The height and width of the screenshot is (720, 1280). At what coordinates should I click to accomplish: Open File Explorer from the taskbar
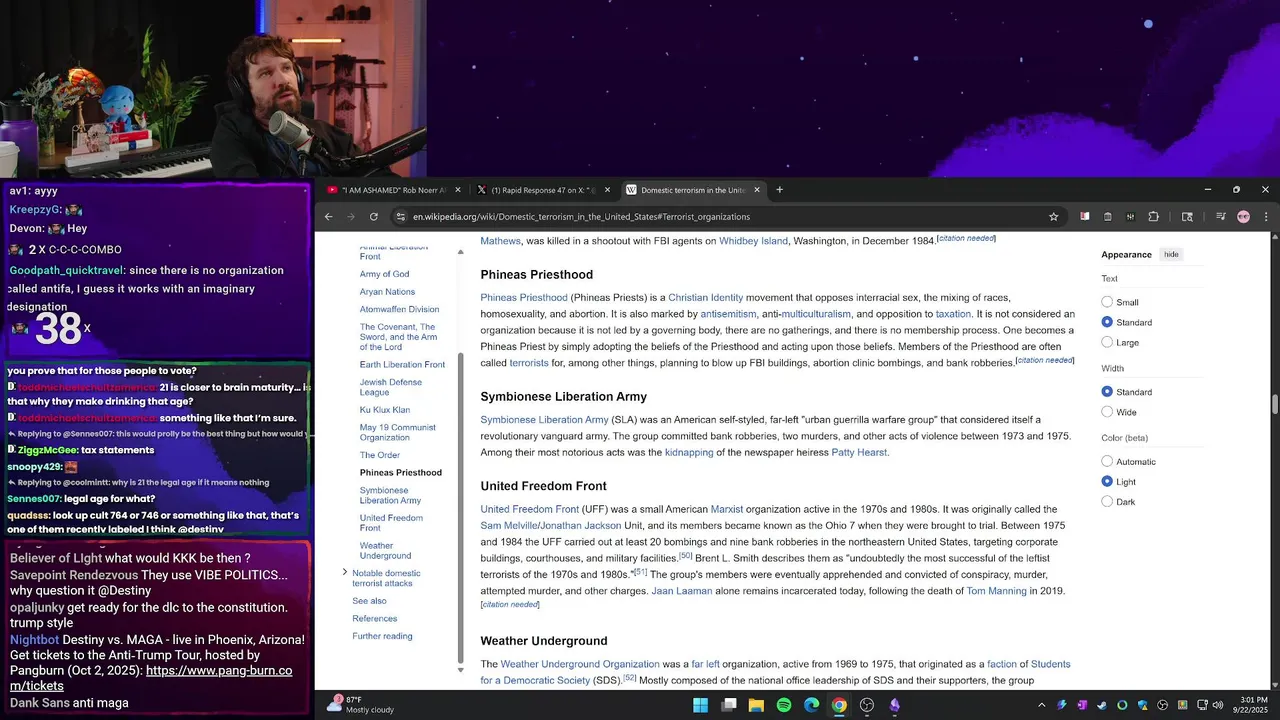click(x=756, y=705)
